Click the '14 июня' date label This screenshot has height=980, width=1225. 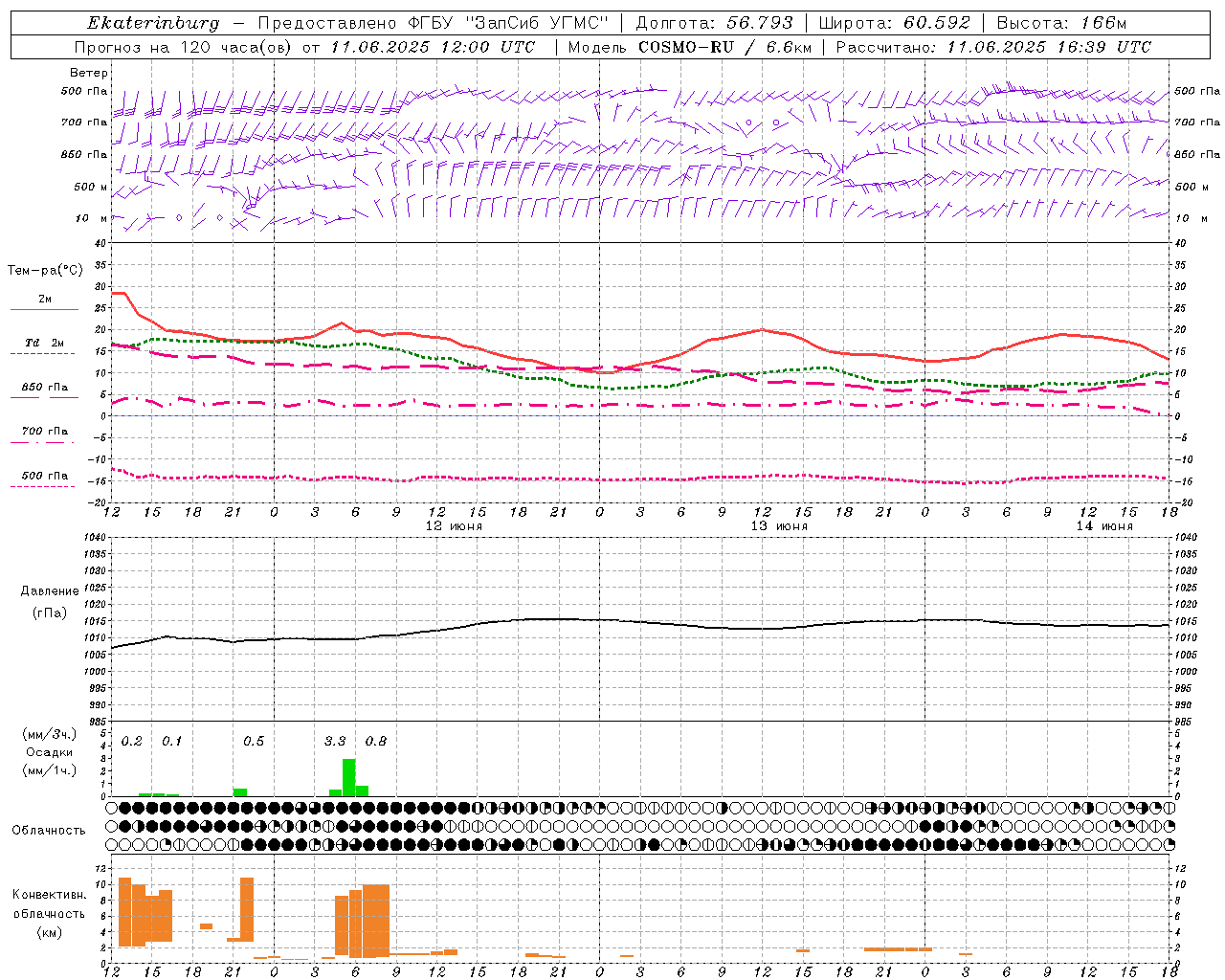[1104, 526]
